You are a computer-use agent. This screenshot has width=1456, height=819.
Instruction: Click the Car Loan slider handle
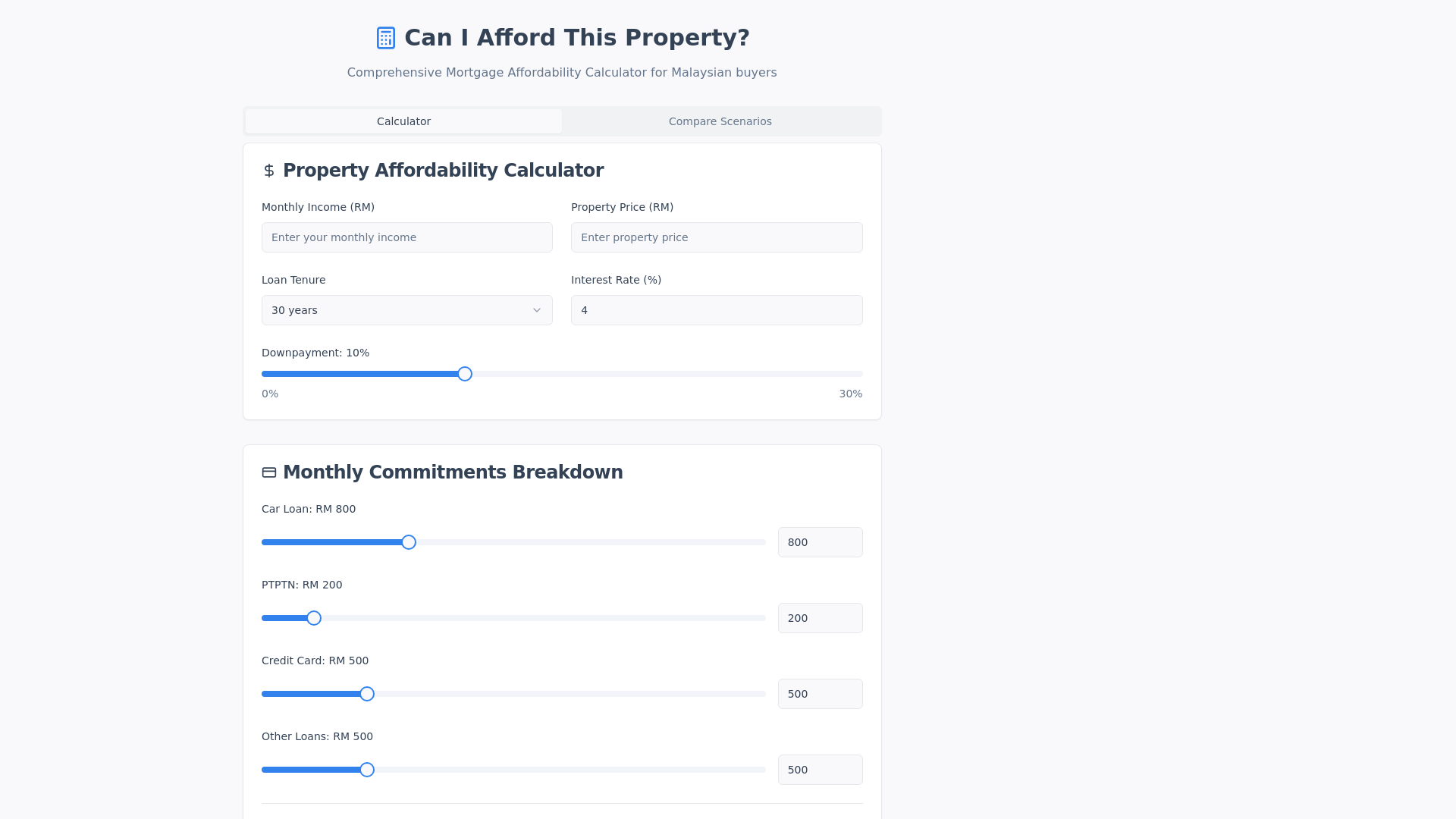point(408,542)
